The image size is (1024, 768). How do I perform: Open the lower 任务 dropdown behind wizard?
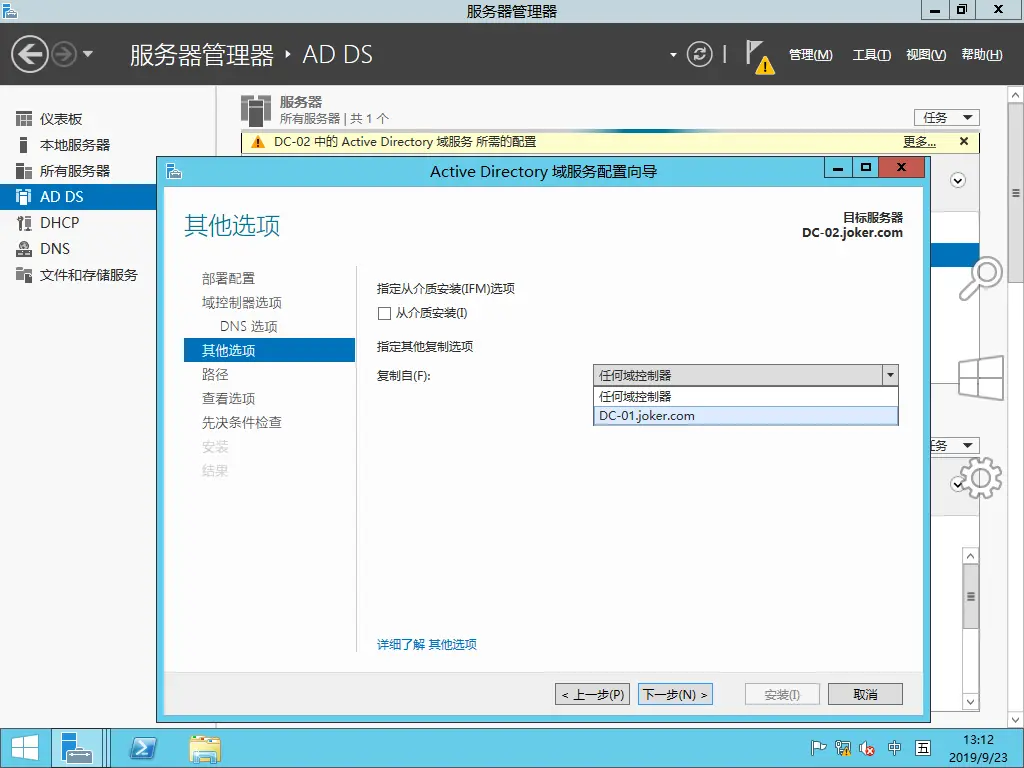point(955,445)
